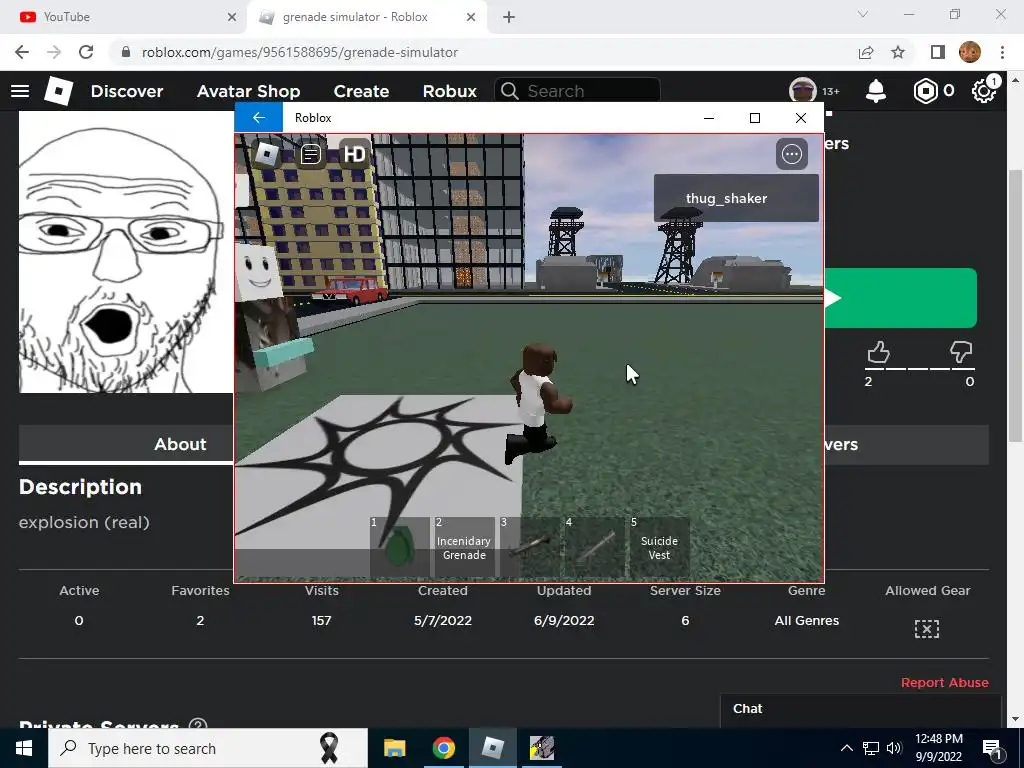Screen dimensions: 1024x768
Task: Open the three-dots more menu in game
Action: point(792,154)
